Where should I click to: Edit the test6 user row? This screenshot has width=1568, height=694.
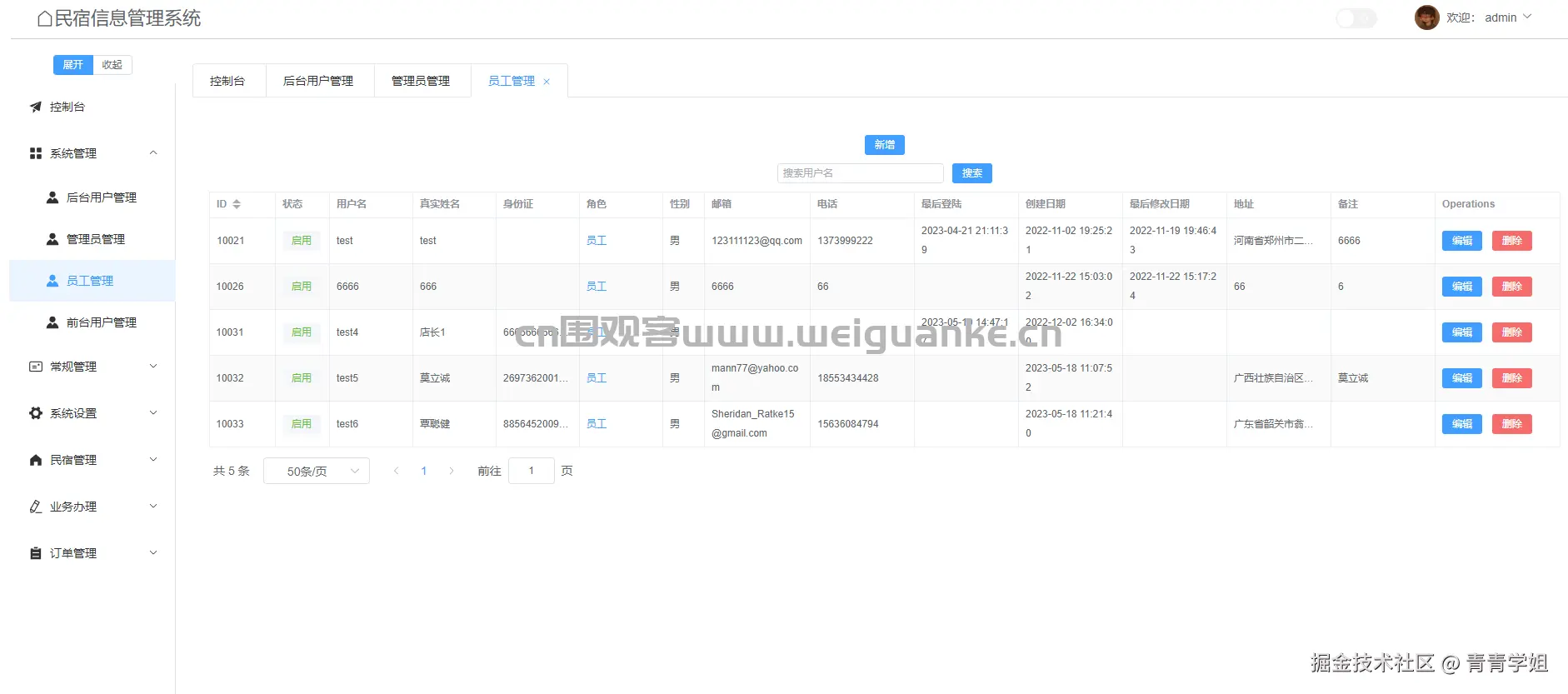coord(1462,424)
